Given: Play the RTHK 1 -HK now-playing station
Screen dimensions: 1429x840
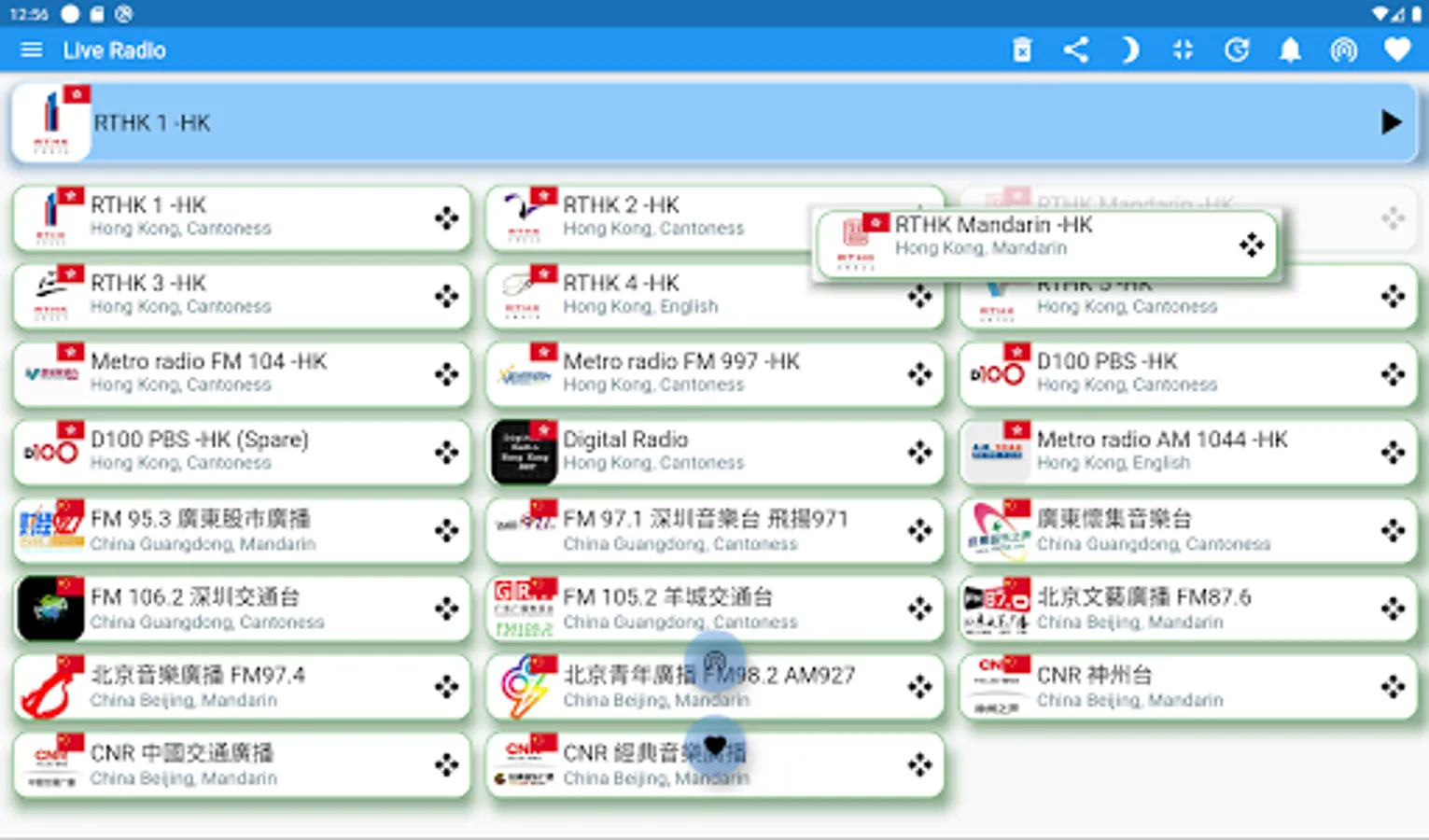Looking at the screenshot, I should coord(1391,122).
